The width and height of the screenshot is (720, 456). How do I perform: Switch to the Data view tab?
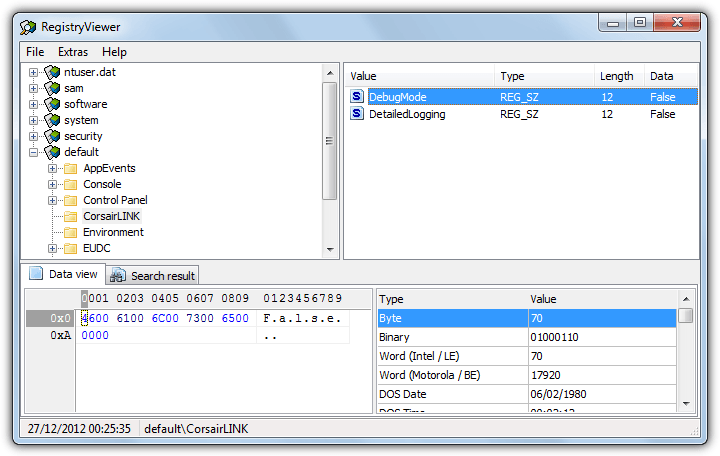(x=64, y=274)
